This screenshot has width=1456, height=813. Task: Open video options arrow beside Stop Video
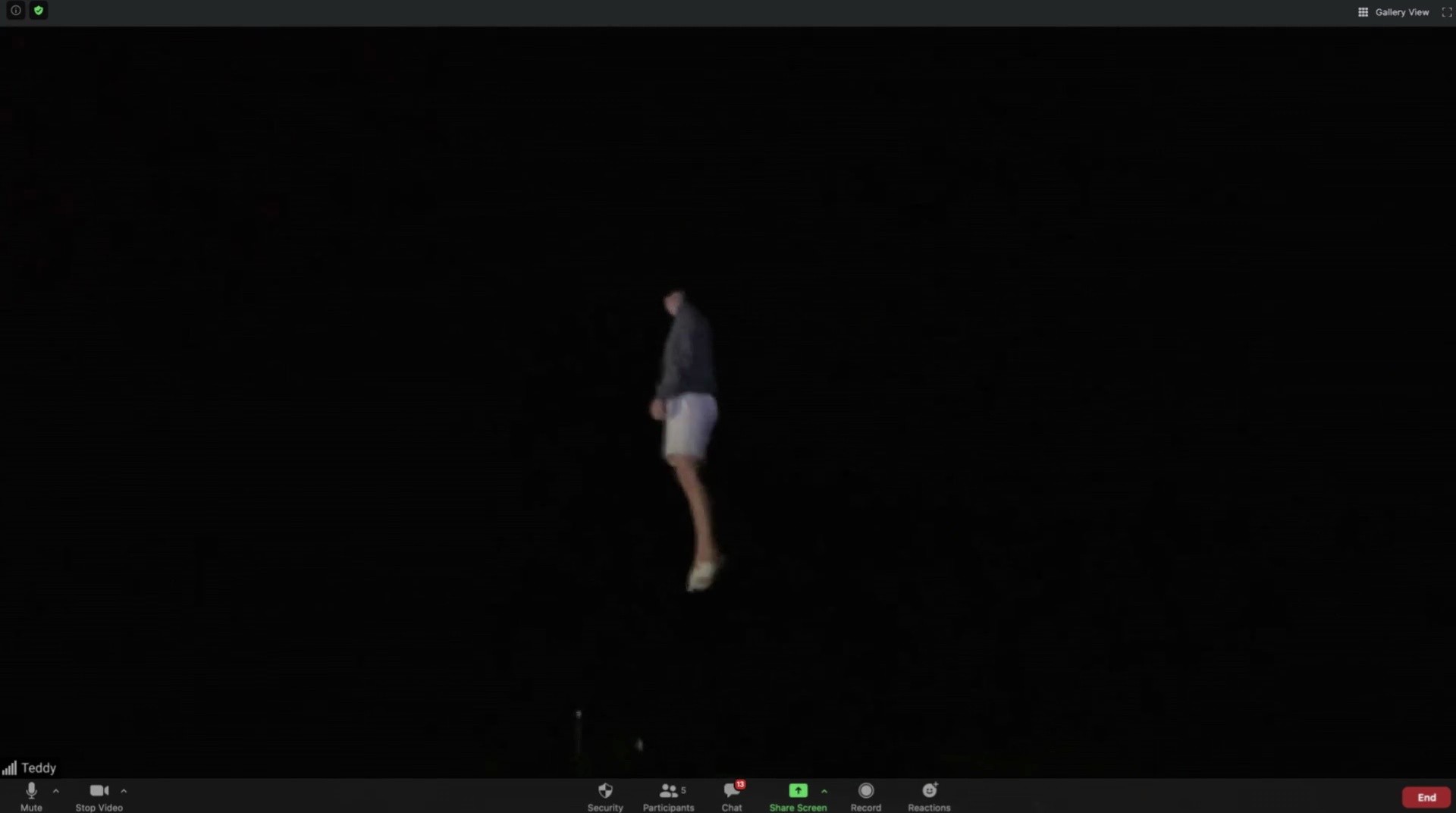124,791
